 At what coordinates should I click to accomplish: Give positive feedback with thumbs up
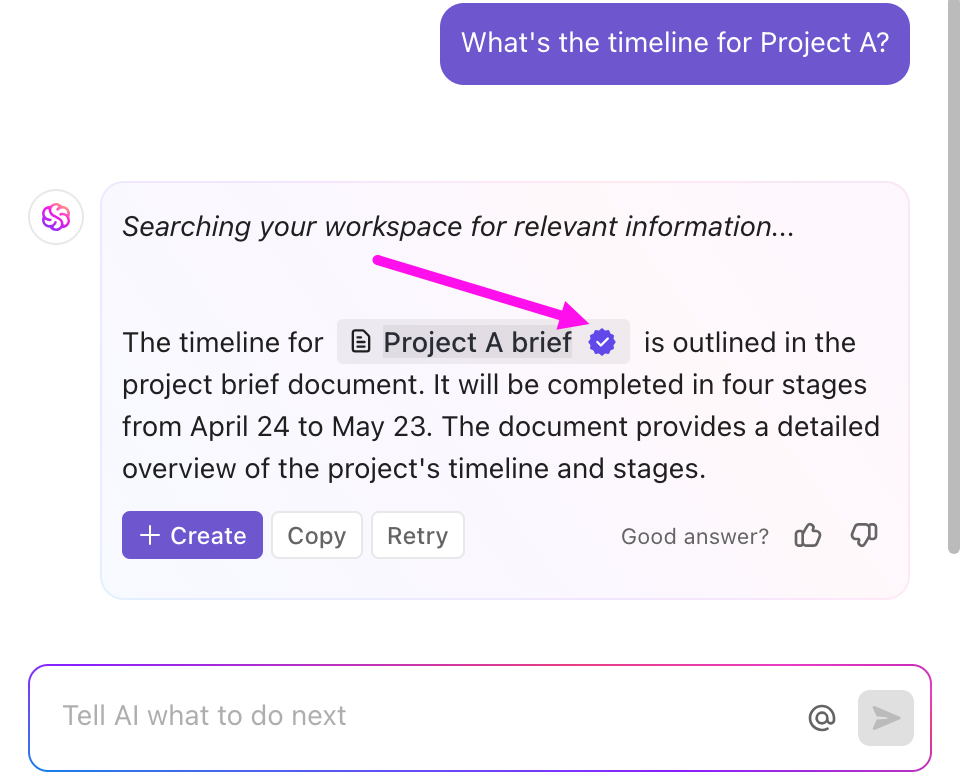pos(807,535)
